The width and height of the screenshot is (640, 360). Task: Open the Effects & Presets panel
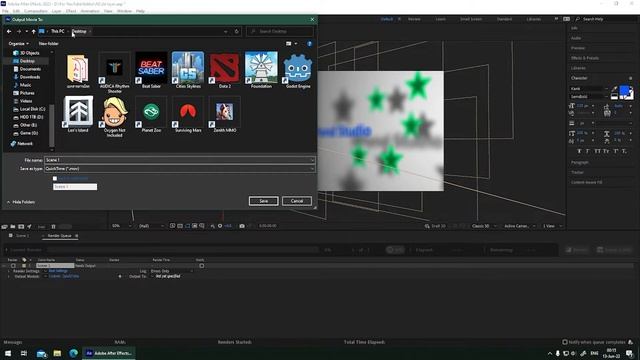(x=585, y=58)
